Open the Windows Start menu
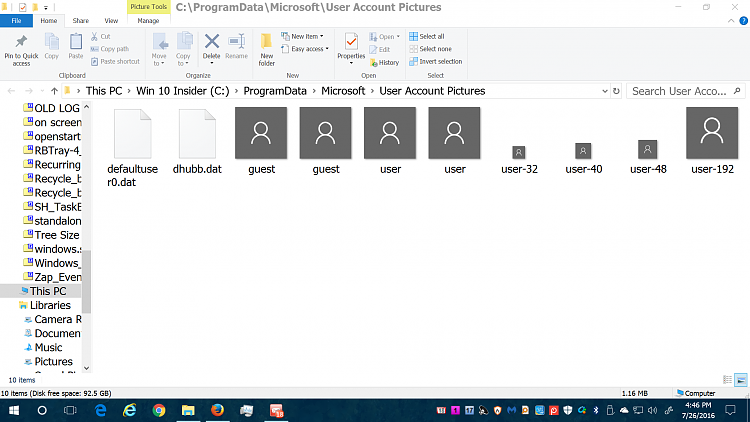This screenshot has height=422, width=750. click(14, 411)
